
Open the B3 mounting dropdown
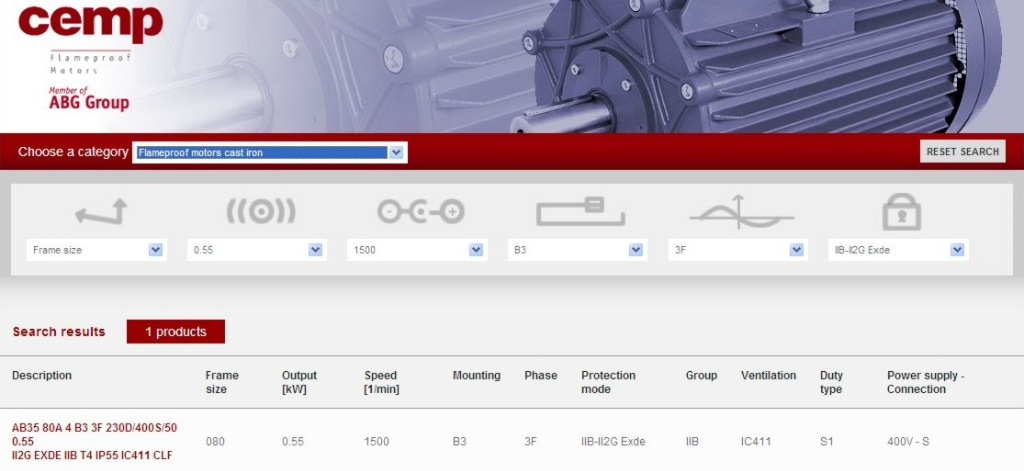(577, 250)
